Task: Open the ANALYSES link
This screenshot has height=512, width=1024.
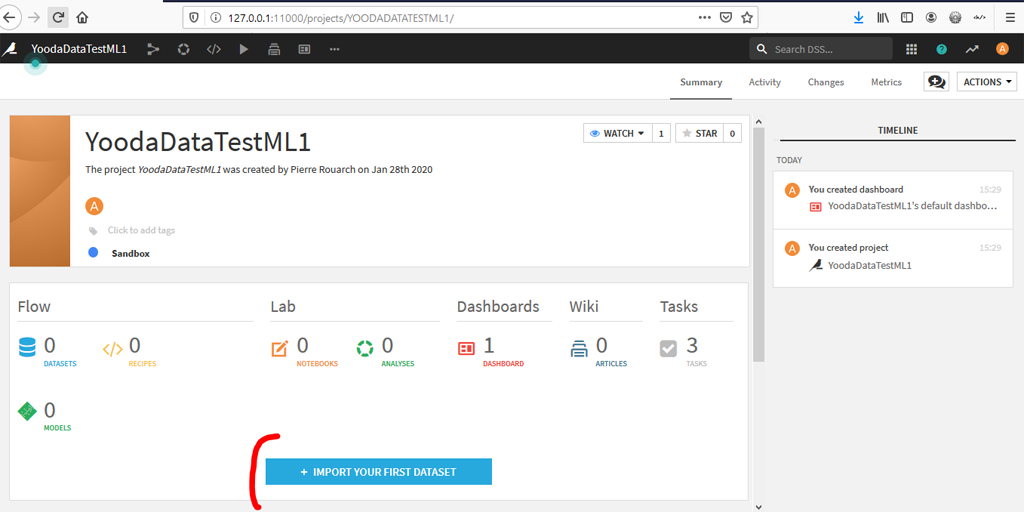Action: pos(398,364)
